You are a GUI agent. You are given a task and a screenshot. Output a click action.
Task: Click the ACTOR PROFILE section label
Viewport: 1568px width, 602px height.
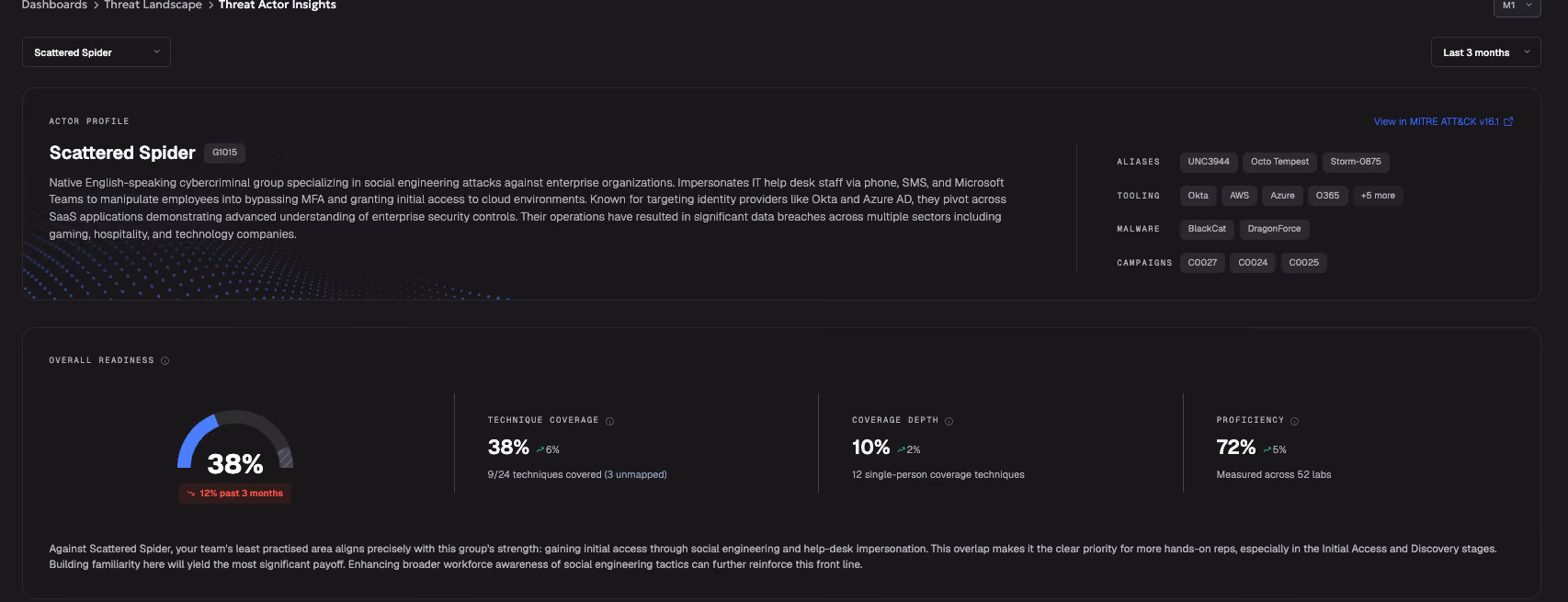89,121
